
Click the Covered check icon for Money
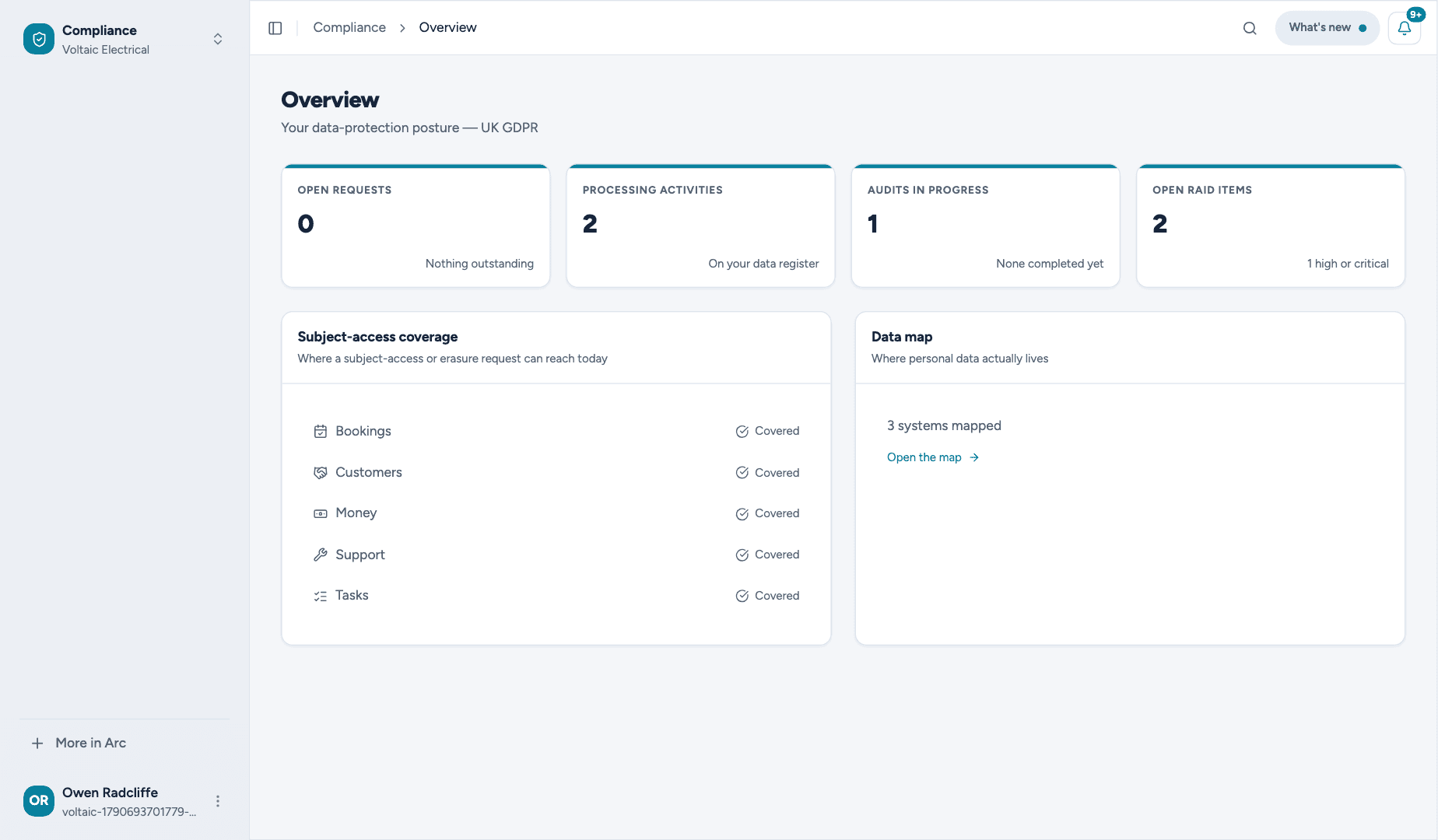[x=742, y=514]
